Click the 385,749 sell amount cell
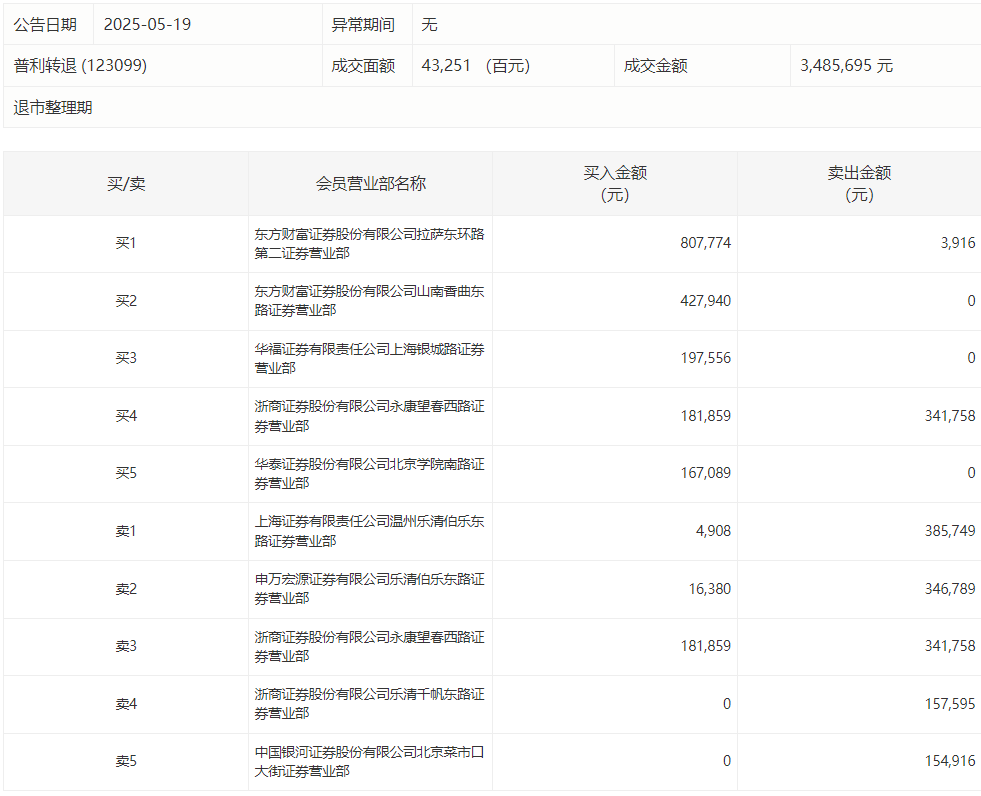Image resolution: width=981 pixels, height=796 pixels. pos(949,531)
